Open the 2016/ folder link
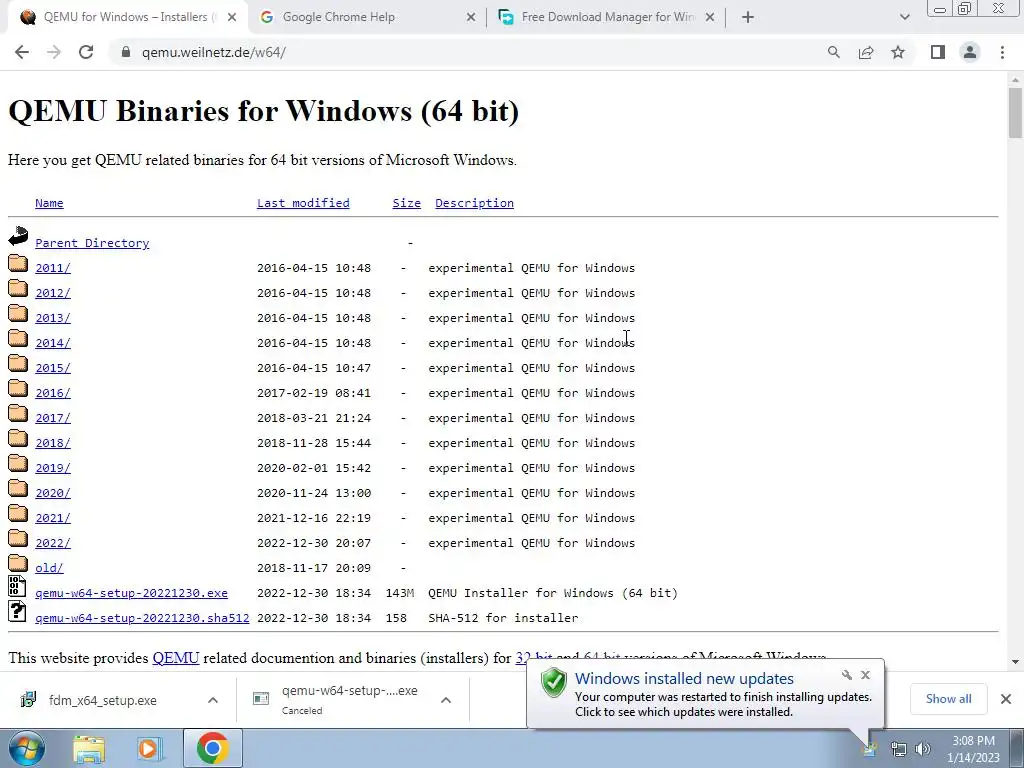Screen dimensions: 1024x768 pyautogui.click(x=53, y=392)
